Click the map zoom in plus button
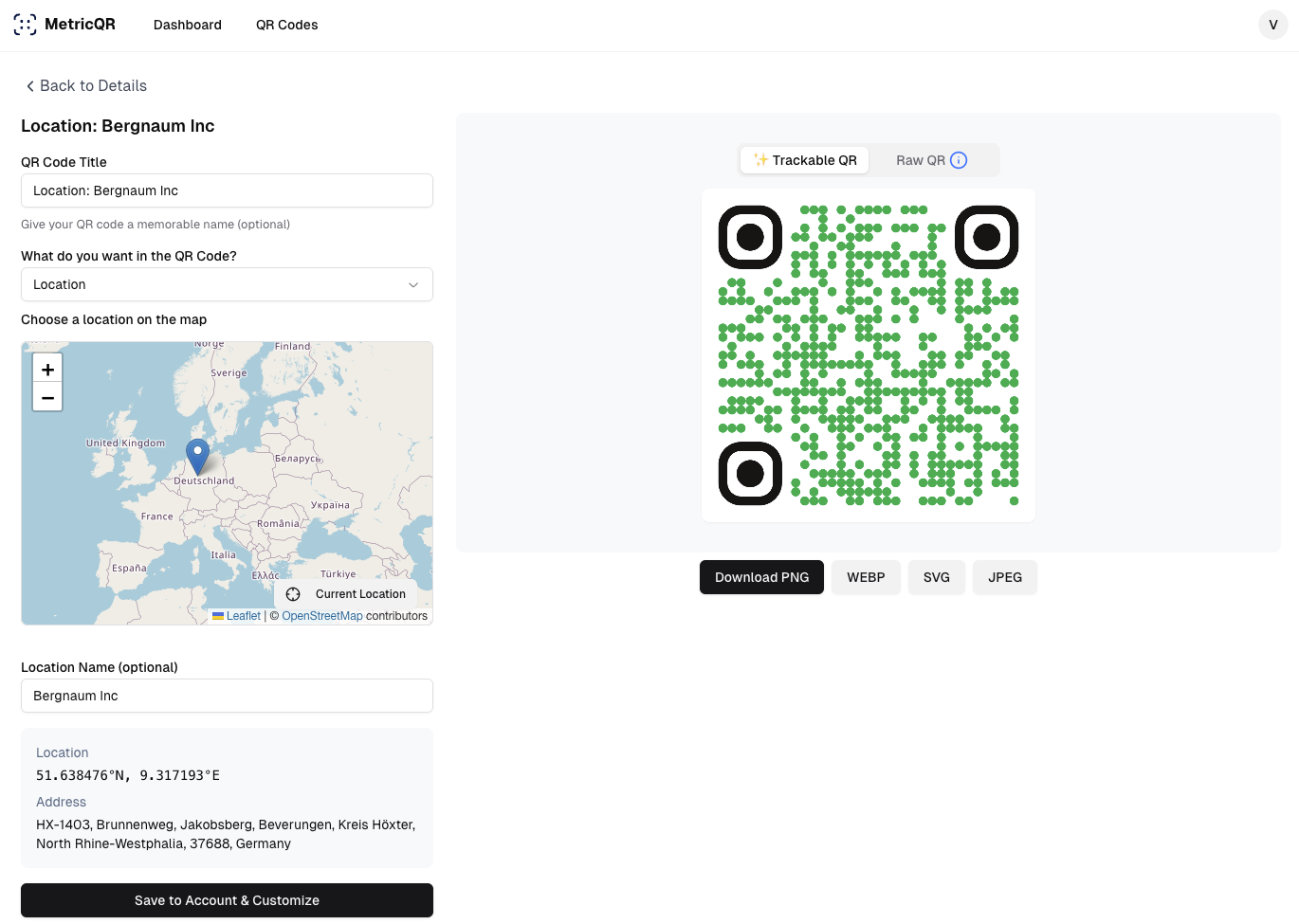1299x924 pixels. [x=47, y=369]
